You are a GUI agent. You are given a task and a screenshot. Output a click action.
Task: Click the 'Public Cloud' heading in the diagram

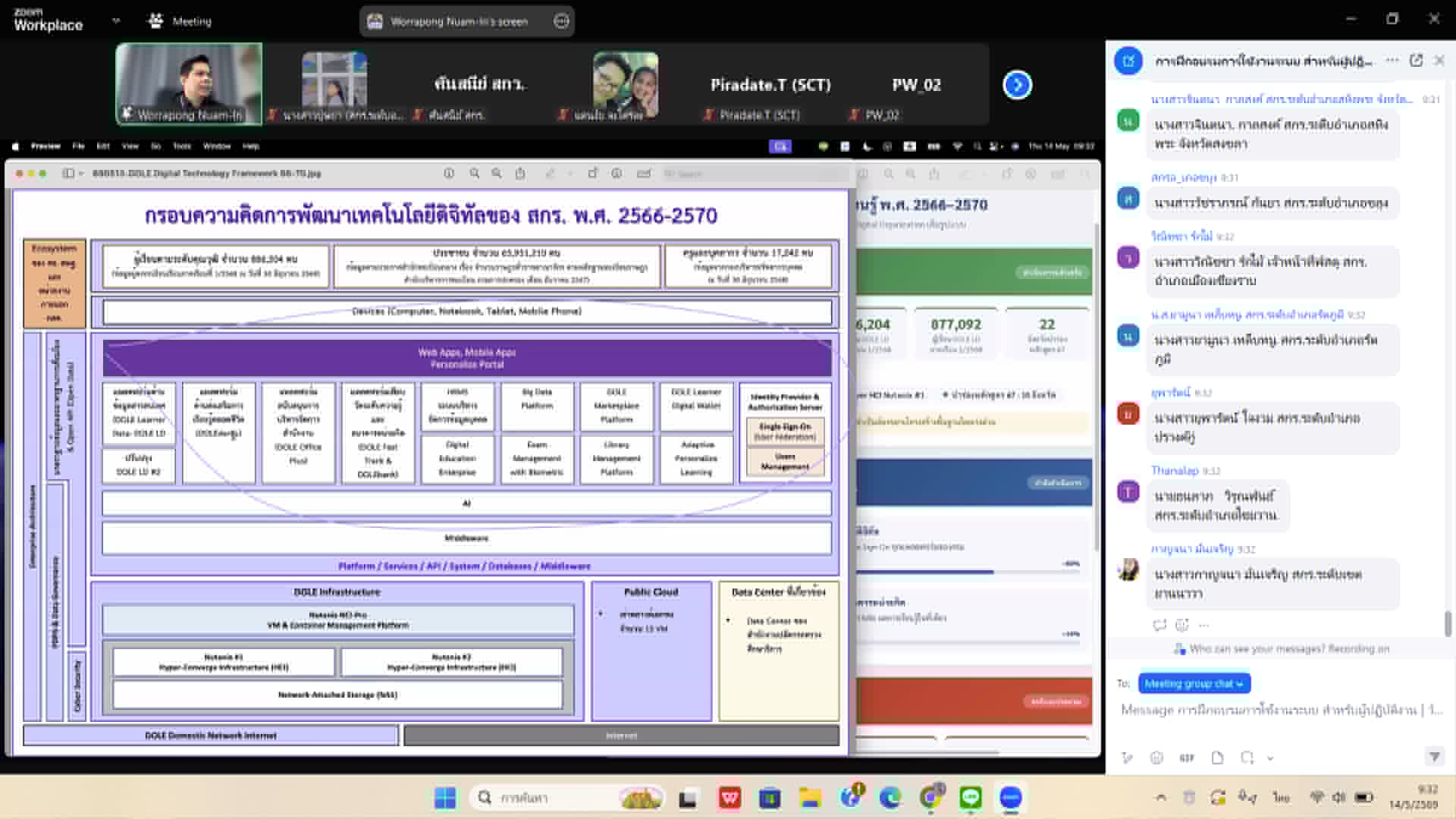point(651,592)
